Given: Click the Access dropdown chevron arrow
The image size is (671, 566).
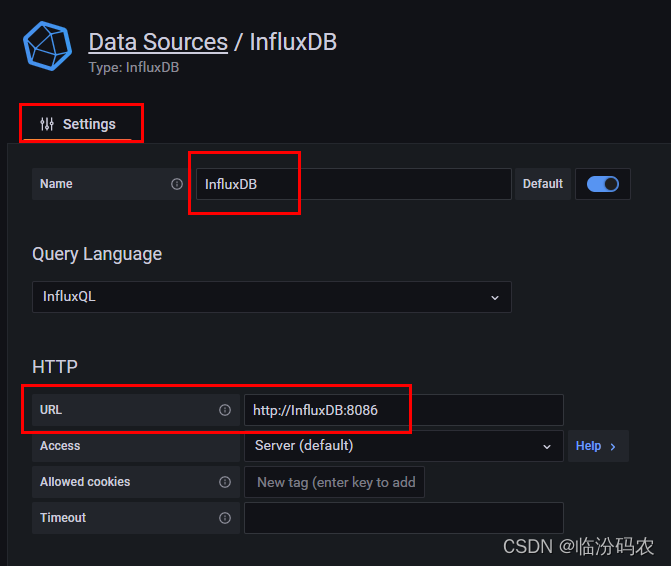Looking at the screenshot, I should (546, 447).
